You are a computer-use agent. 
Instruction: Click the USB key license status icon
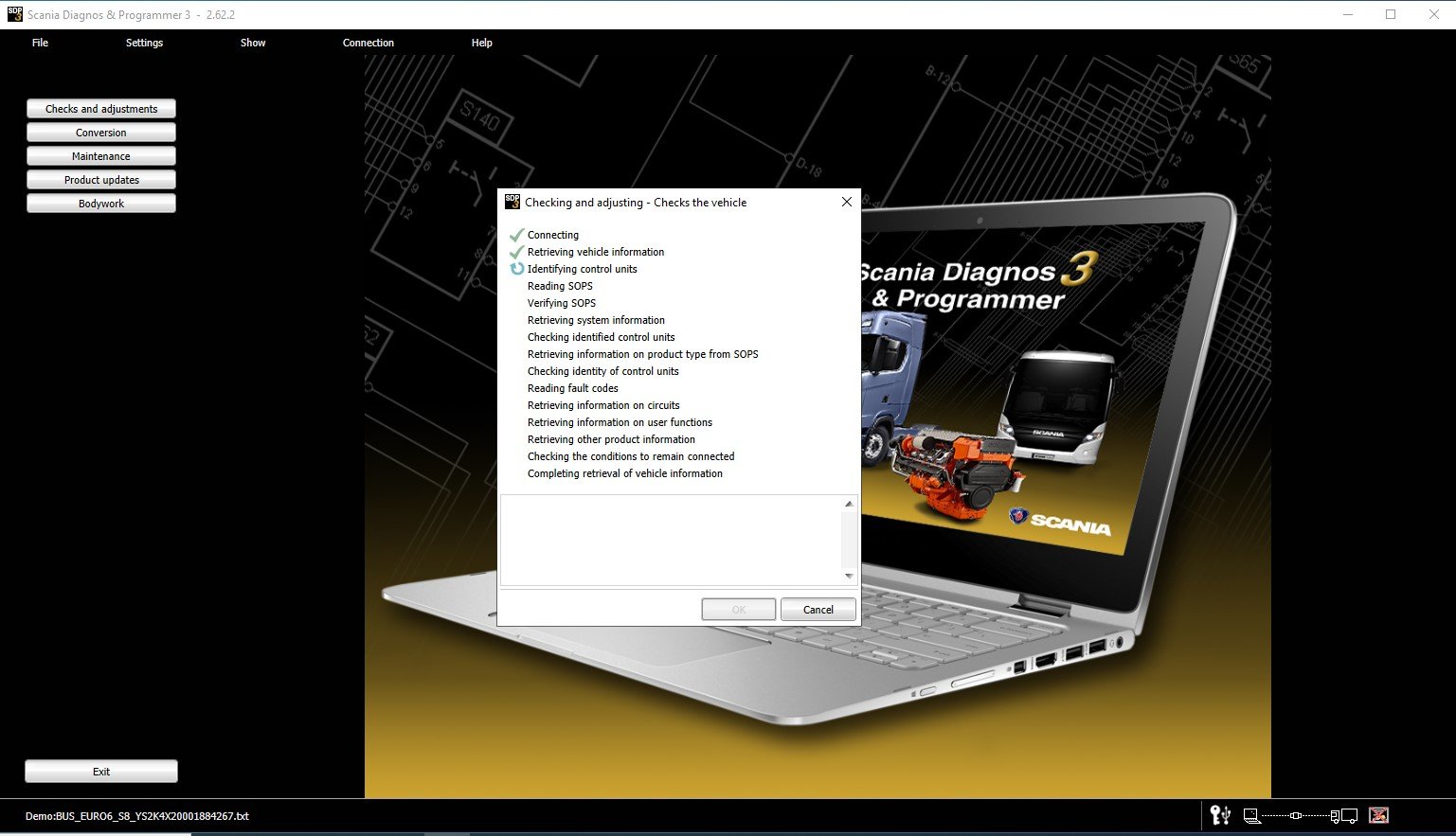1220,815
